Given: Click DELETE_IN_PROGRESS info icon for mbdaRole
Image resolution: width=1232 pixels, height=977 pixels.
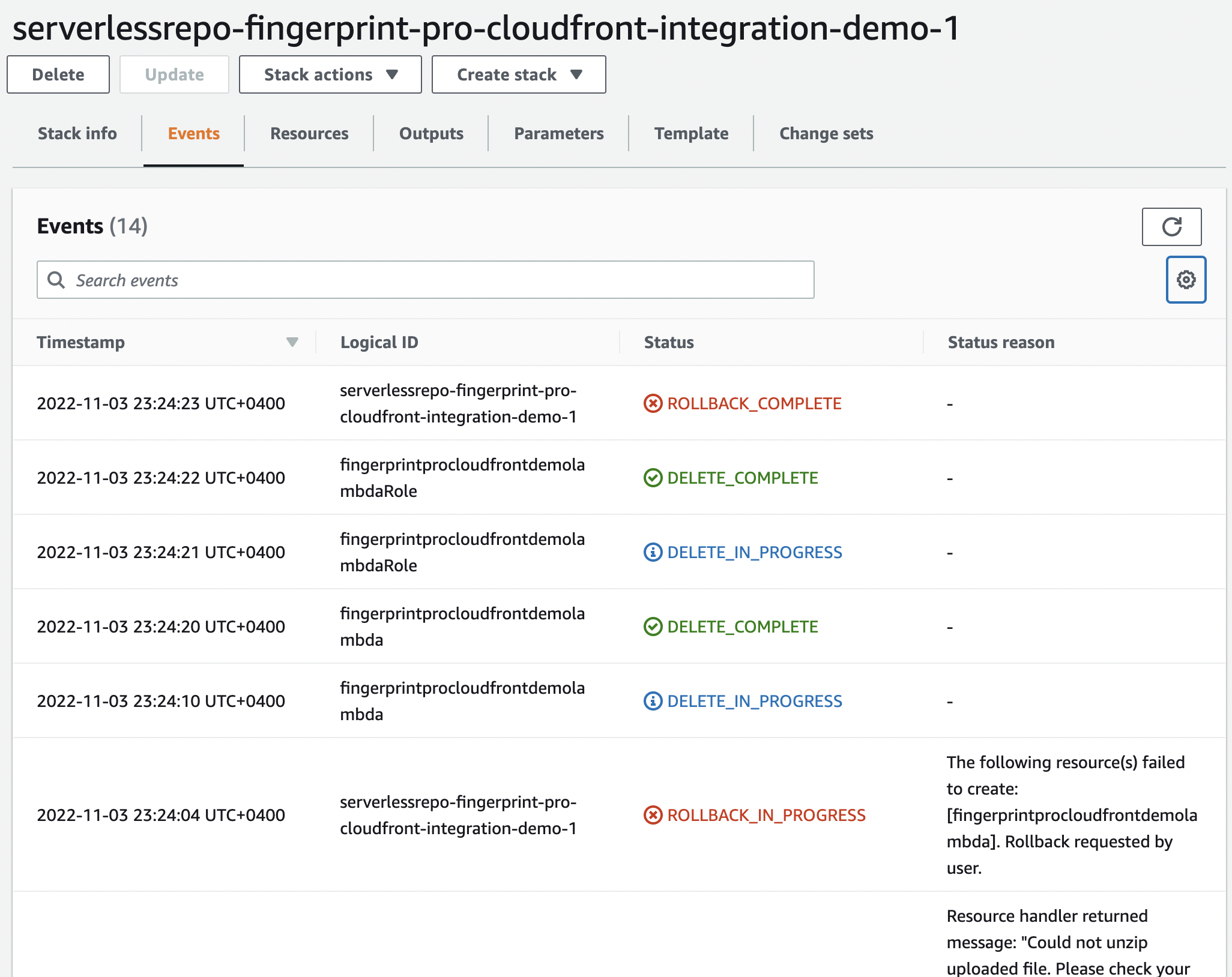Looking at the screenshot, I should [x=653, y=552].
